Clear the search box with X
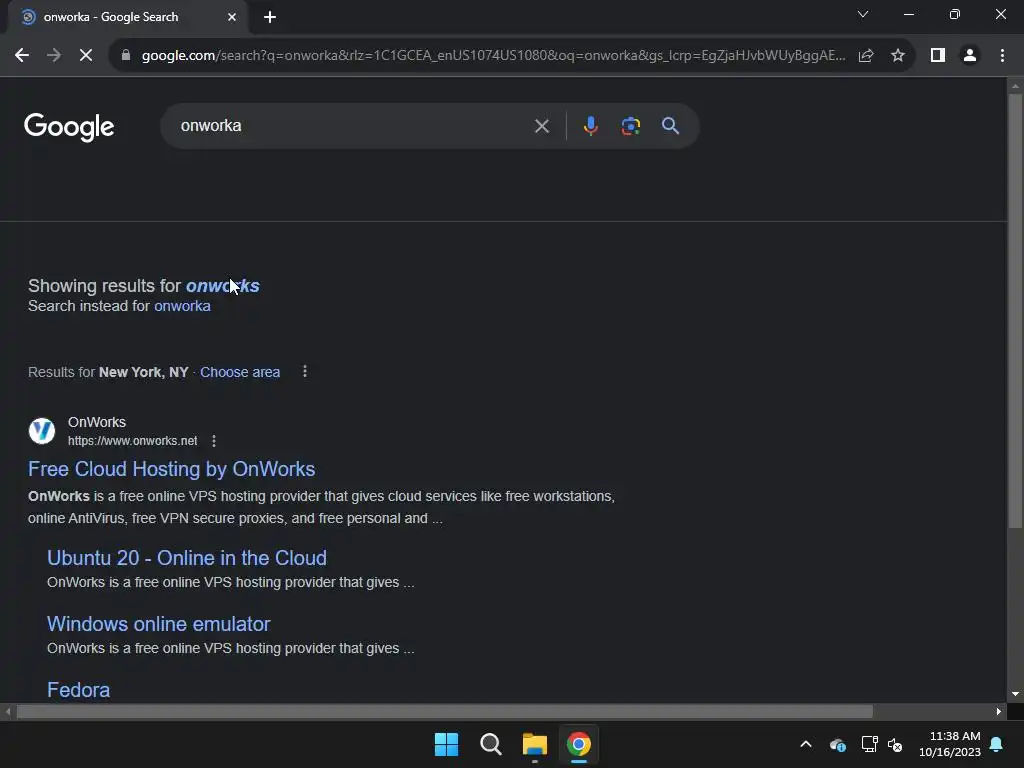 [541, 126]
